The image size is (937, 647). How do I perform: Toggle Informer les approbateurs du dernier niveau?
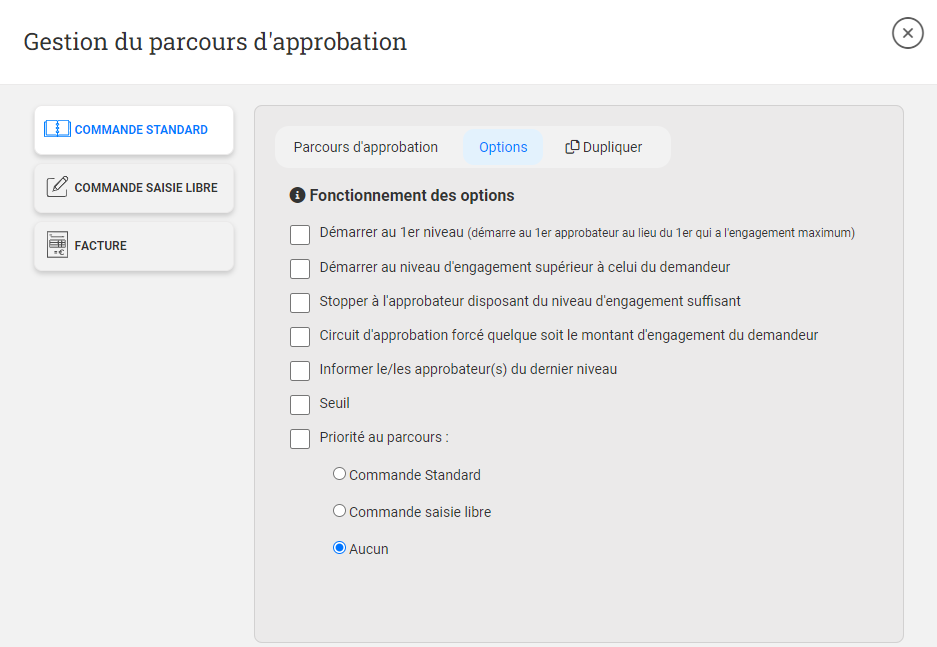click(300, 371)
